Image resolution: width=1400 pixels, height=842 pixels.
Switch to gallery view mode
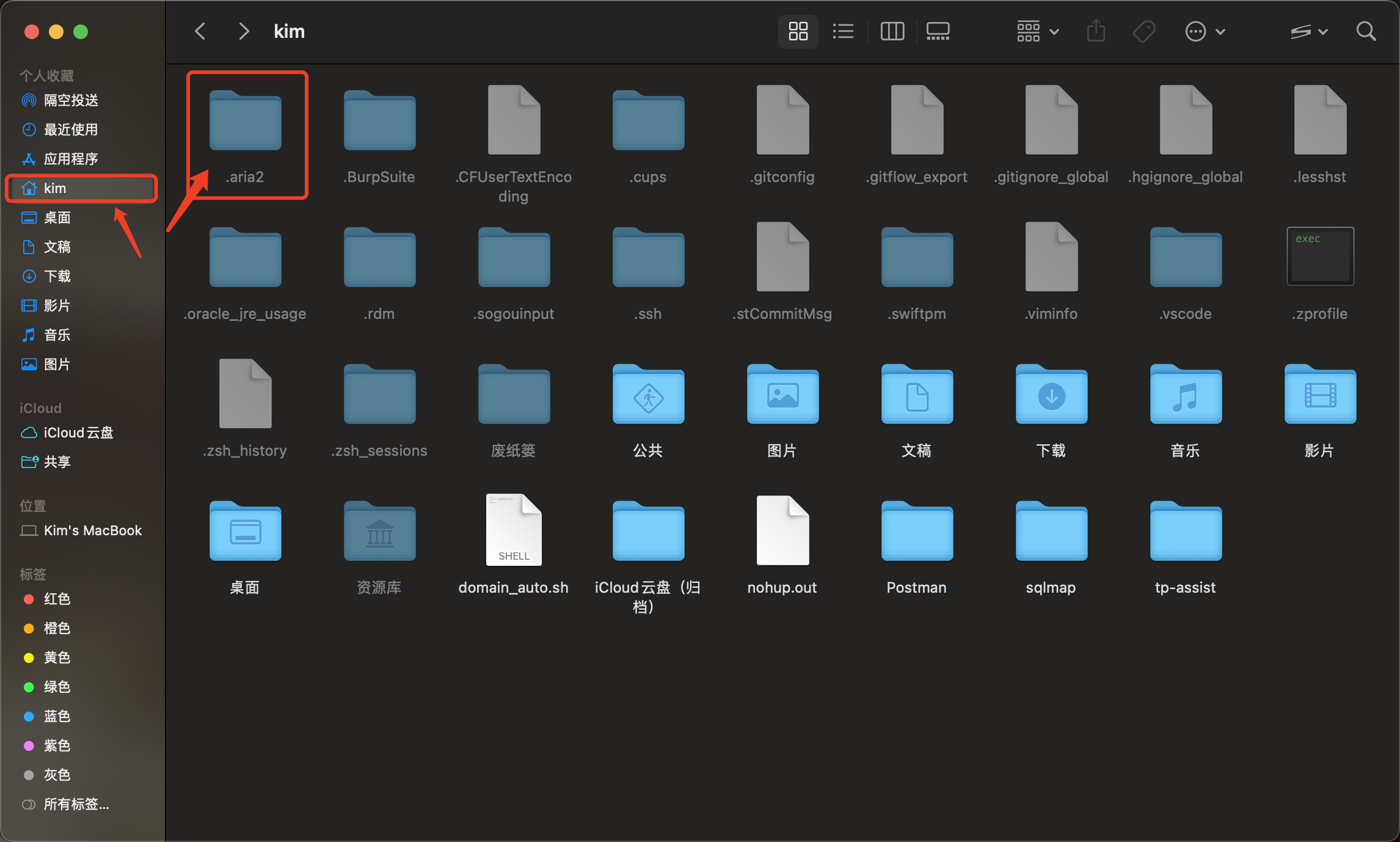(x=938, y=31)
